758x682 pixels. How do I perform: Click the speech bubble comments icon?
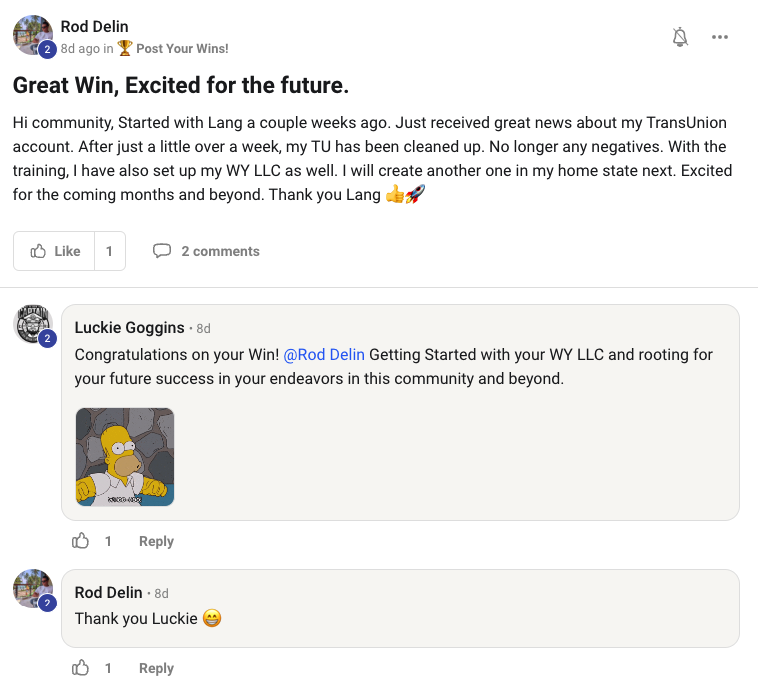point(162,251)
